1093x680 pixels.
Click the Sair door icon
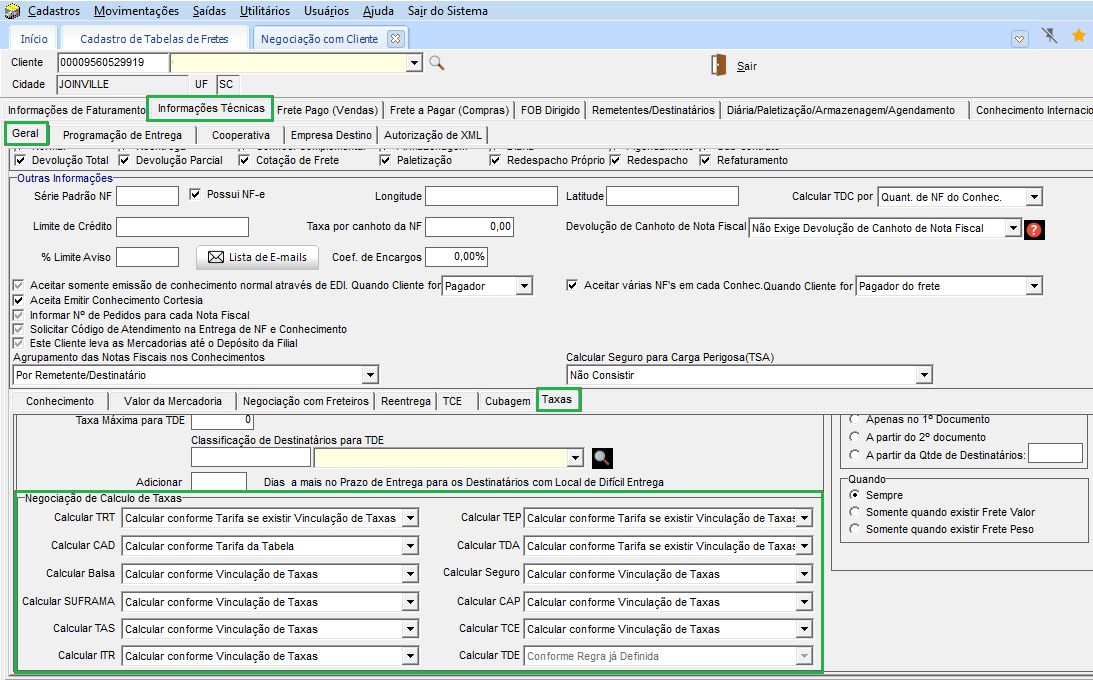[x=718, y=65]
